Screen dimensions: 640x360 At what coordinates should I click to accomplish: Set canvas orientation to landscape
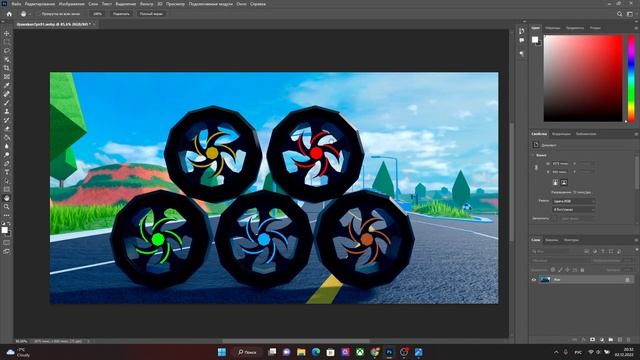[x=564, y=182]
